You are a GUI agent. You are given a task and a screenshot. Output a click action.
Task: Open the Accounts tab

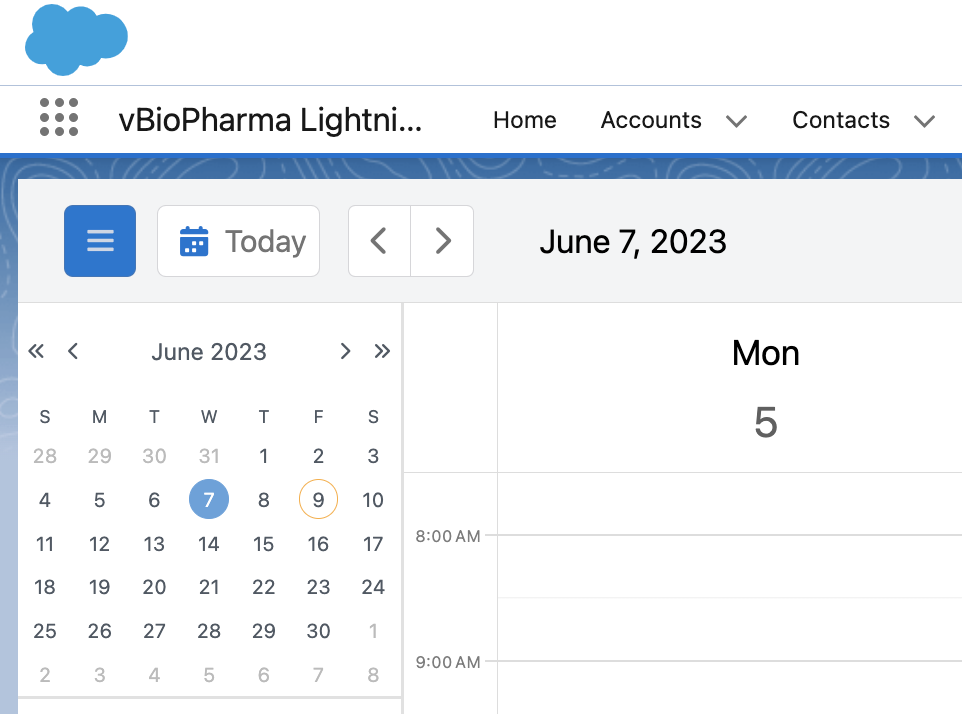point(650,120)
